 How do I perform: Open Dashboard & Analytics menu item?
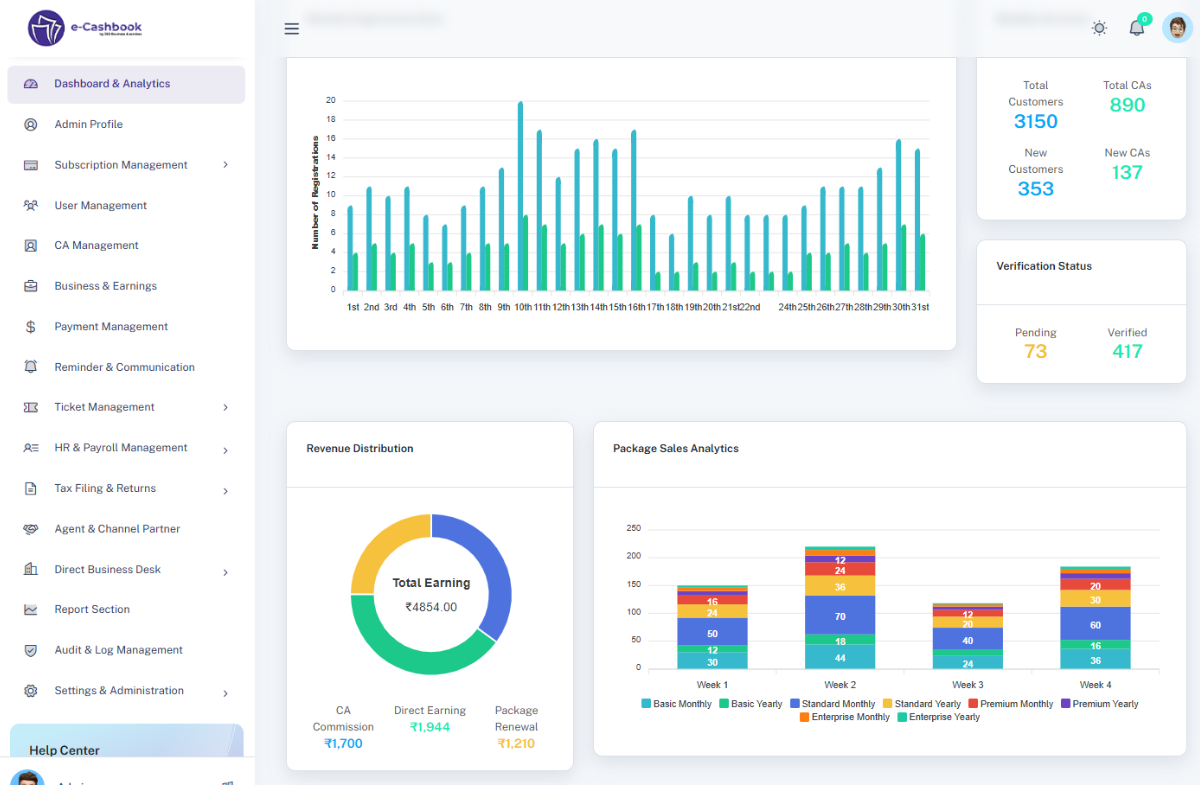coord(112,84)
